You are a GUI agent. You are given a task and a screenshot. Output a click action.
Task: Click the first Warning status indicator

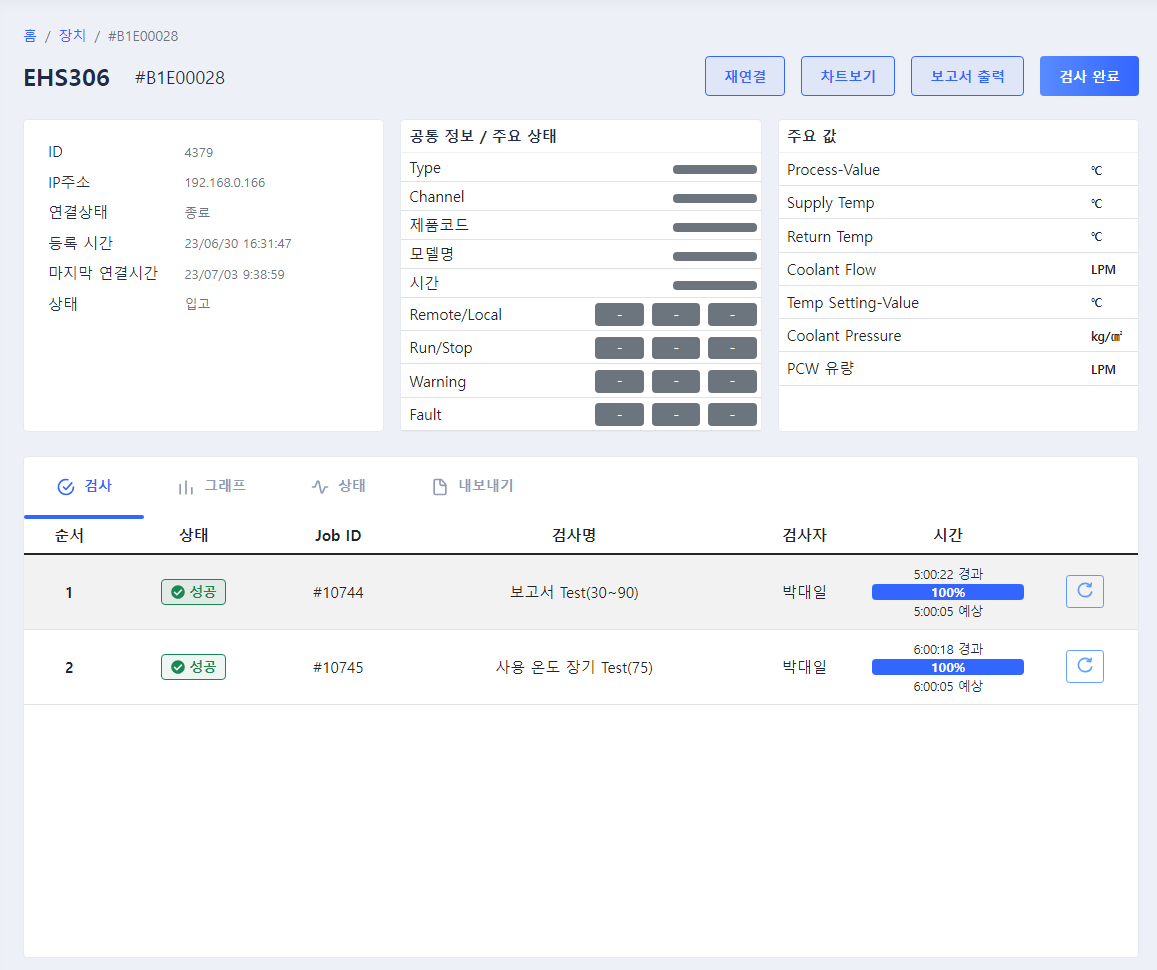point(619,382)
